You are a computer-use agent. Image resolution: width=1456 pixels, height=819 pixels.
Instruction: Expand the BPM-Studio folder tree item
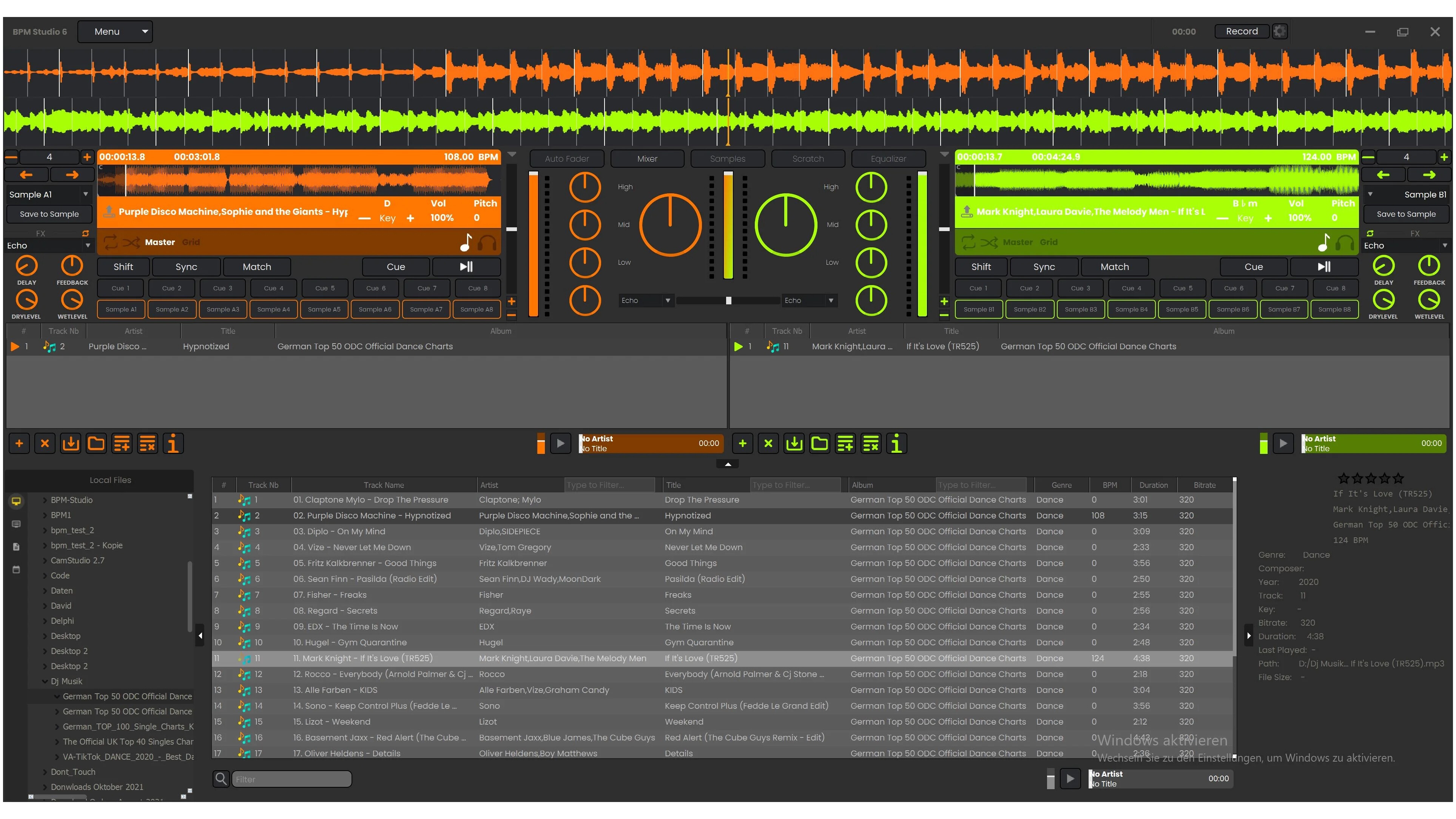45,500
